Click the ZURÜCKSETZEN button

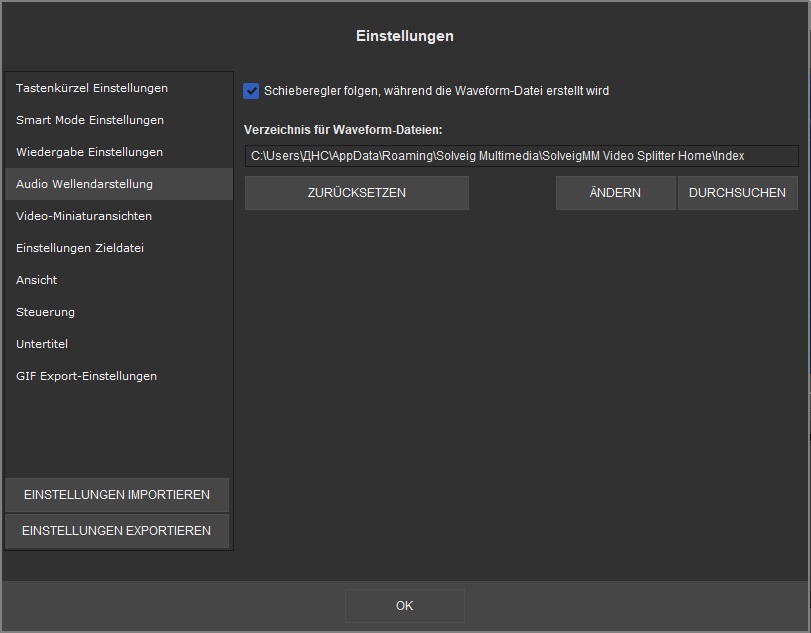[357, 193]
